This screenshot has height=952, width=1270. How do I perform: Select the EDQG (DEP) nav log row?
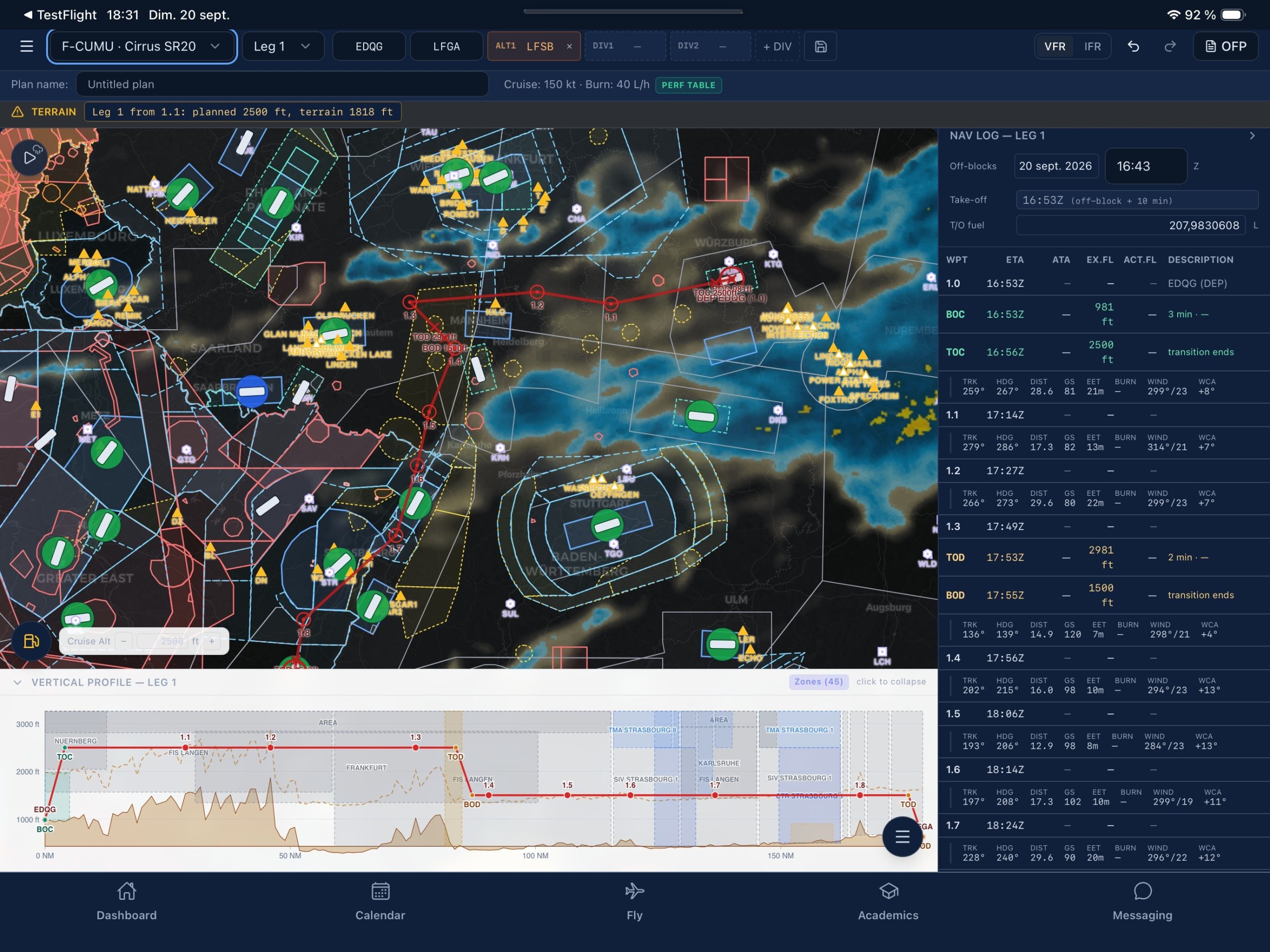[x=1104, y=284]
